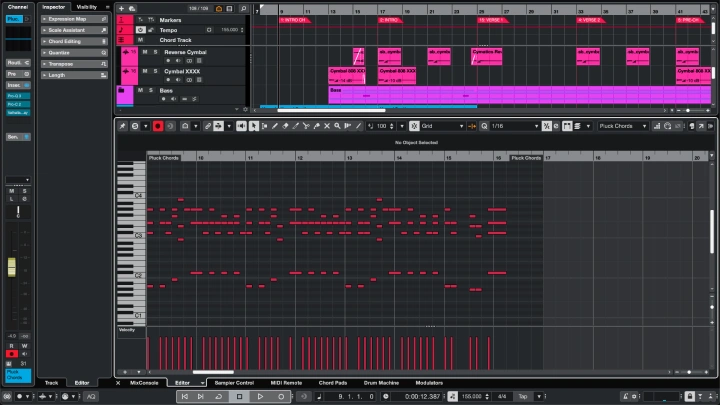Open the Modulators tab
The width and height of the screenshot is (720, 405).
(429, 382)
